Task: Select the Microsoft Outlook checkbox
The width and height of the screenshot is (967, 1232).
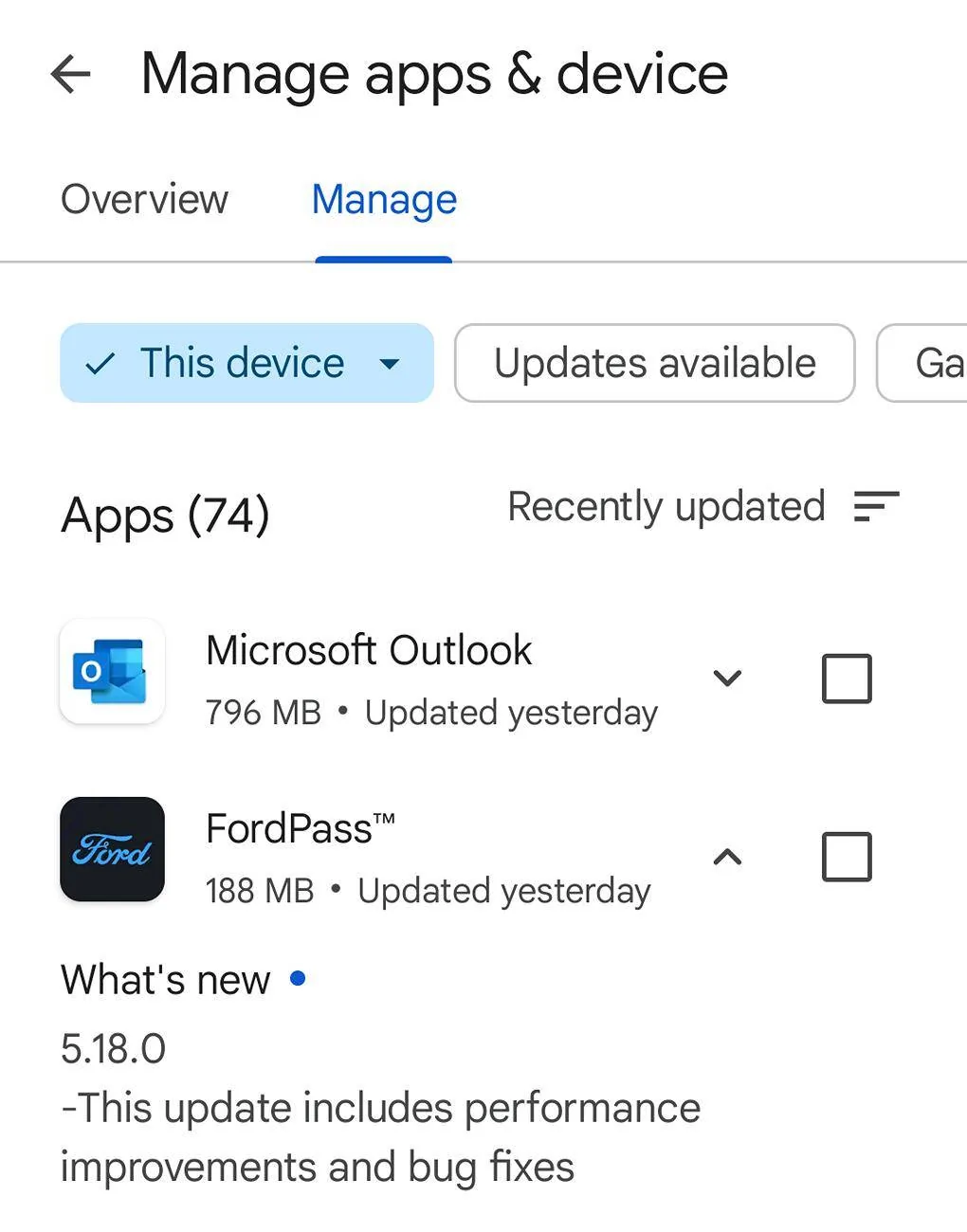Action: click(846, 679)
